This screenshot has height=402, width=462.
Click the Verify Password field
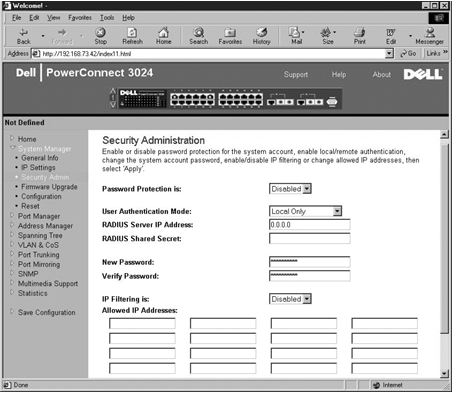(310, 276)
